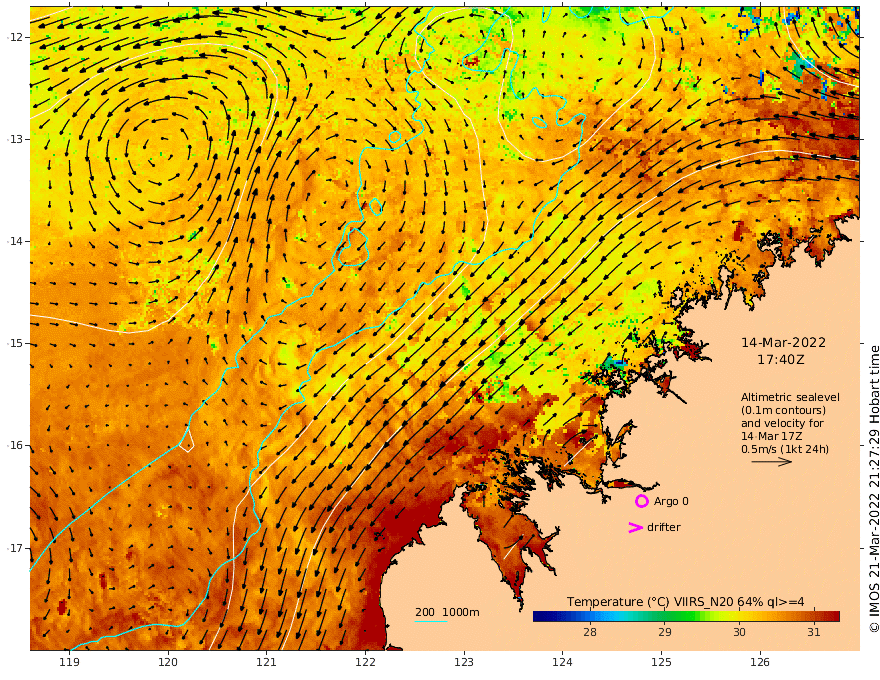The width and height of the screenshot is (880, 680).
Task: Click the Temperature VIIRS_N20 color bar title
Action: [685, 601]
